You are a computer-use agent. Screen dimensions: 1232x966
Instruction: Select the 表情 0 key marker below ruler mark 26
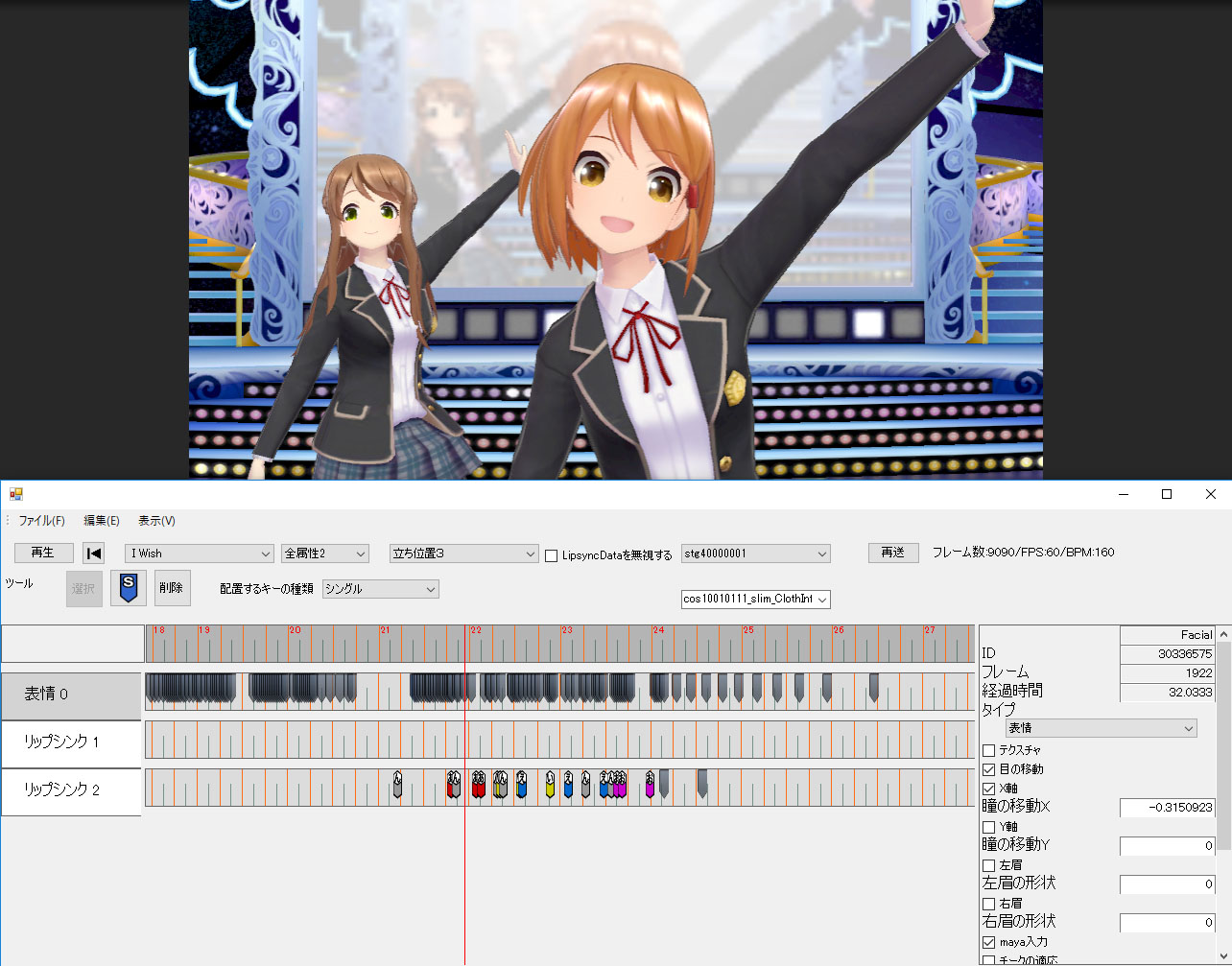click(x=827, y=688)
